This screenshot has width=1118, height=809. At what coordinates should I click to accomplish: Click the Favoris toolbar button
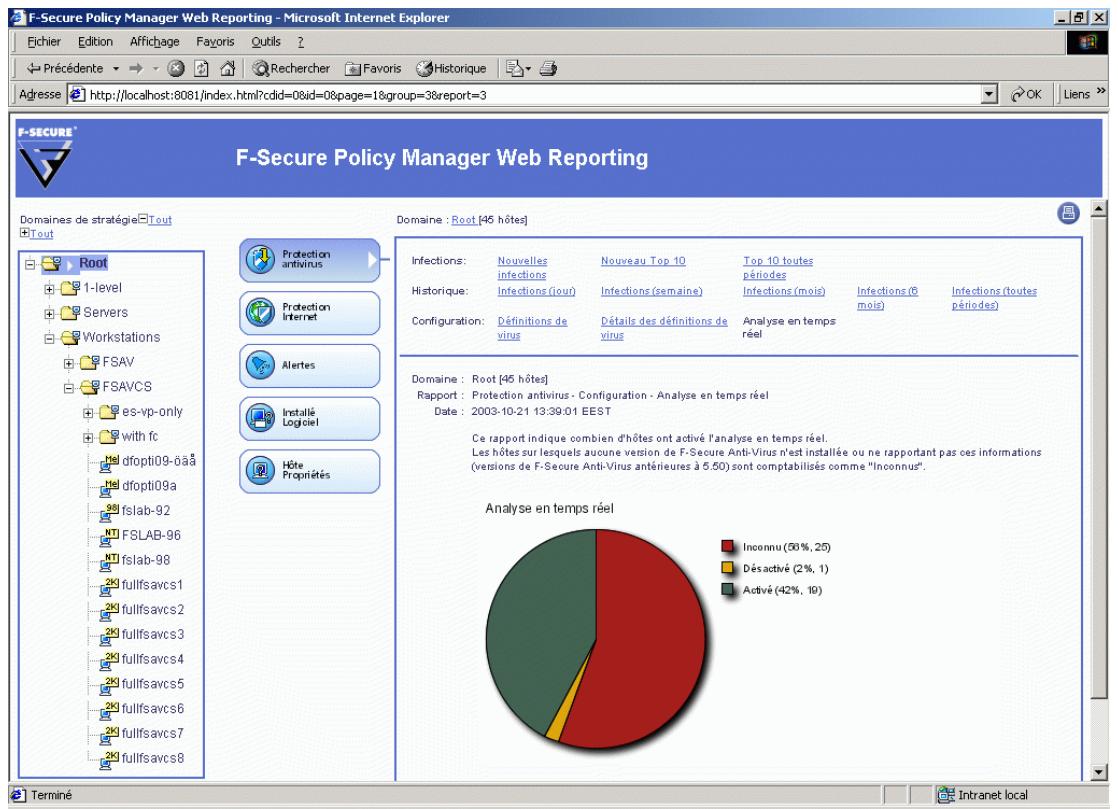[373, 68]
